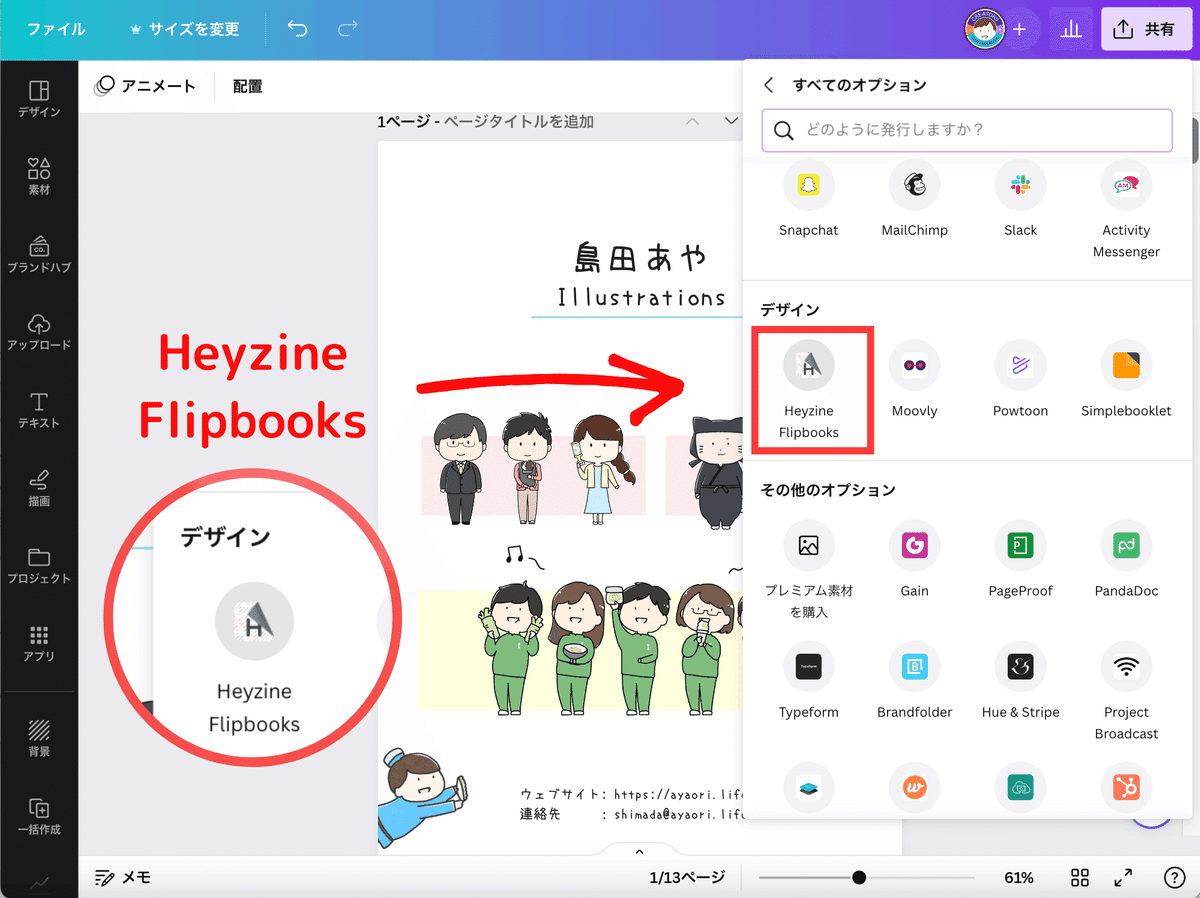1200x898 pixels.
Task: Go back from すべてのオプション panel
Action: 768,85
